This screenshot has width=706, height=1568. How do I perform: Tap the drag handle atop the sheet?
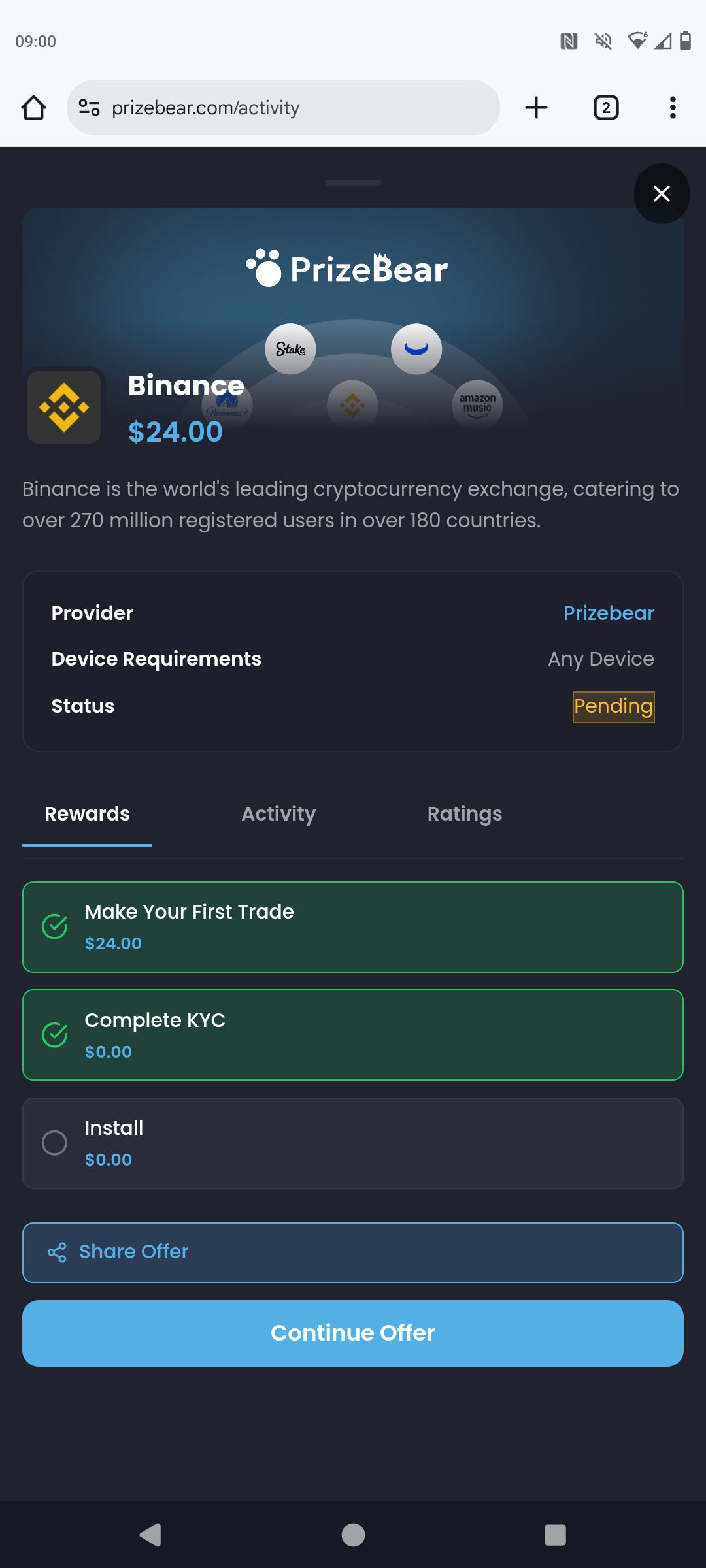(x=353, y=183)
